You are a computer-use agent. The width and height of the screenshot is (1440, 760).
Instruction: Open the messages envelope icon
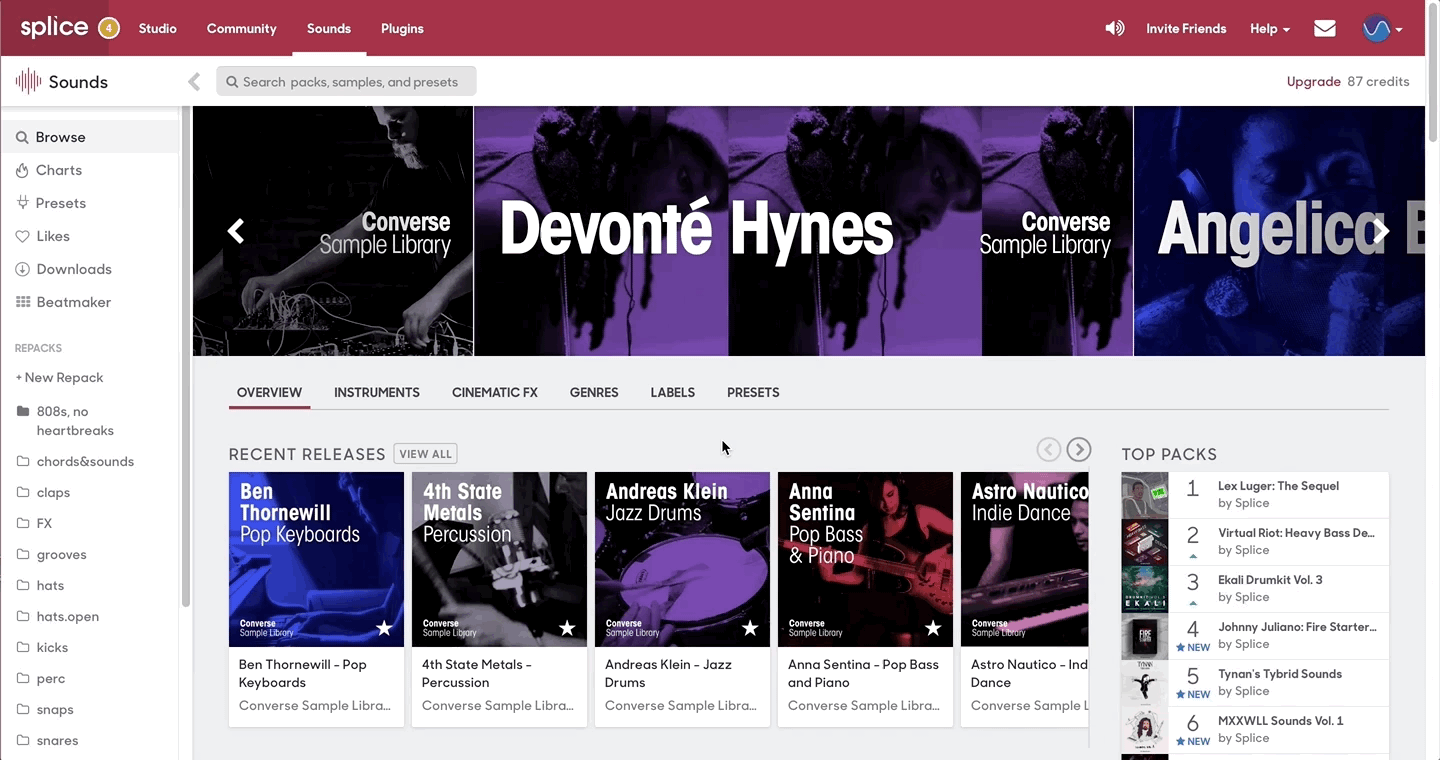(x=1325, y=28)
